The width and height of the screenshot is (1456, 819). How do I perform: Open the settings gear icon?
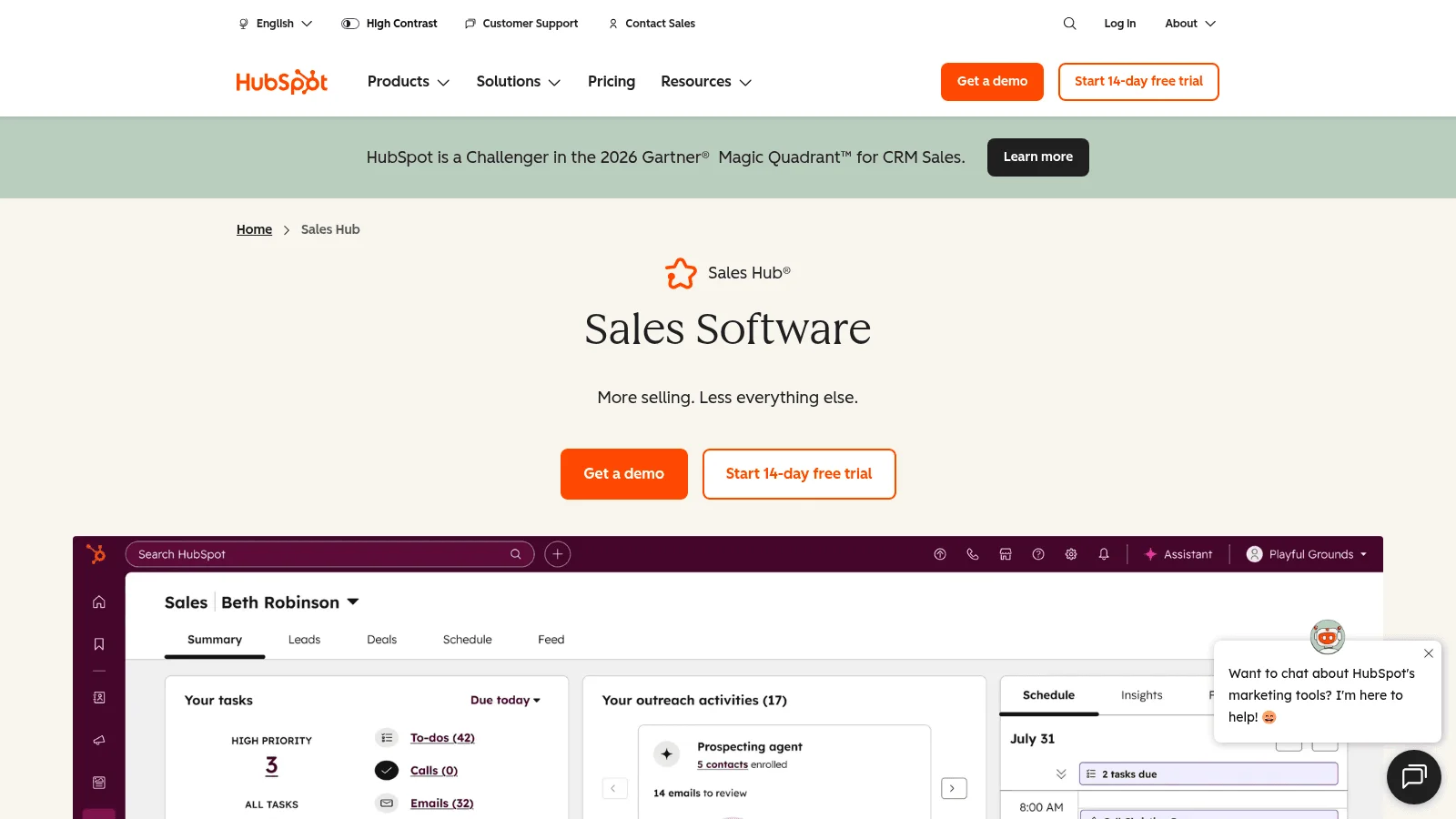point(1071,554)
